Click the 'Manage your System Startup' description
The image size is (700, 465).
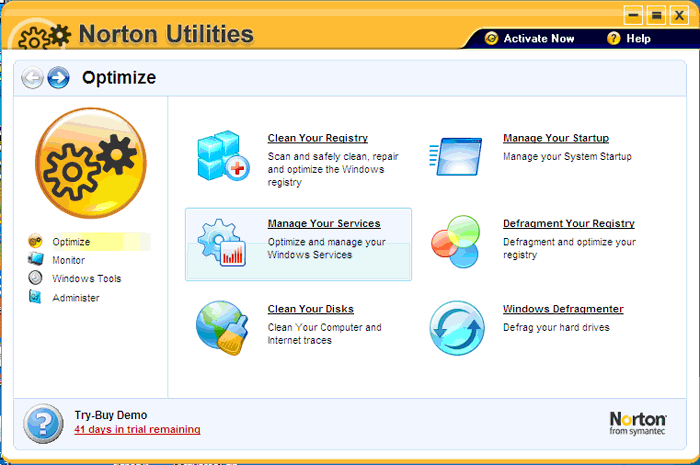tap(567, 157)
